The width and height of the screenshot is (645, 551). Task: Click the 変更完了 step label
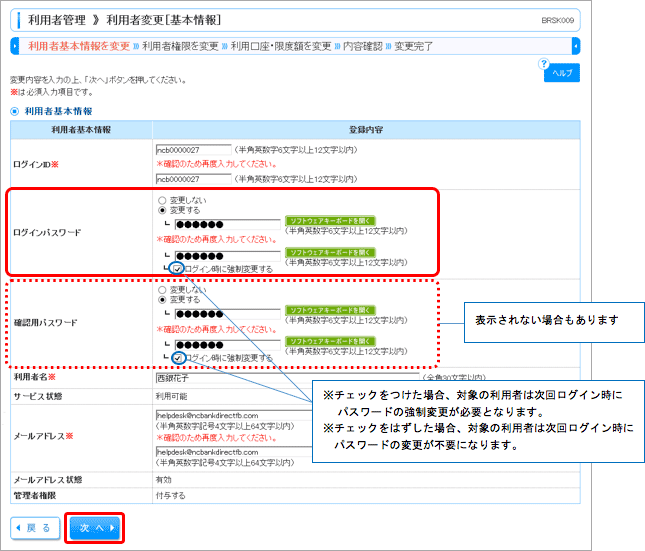(x=413, y=46)
